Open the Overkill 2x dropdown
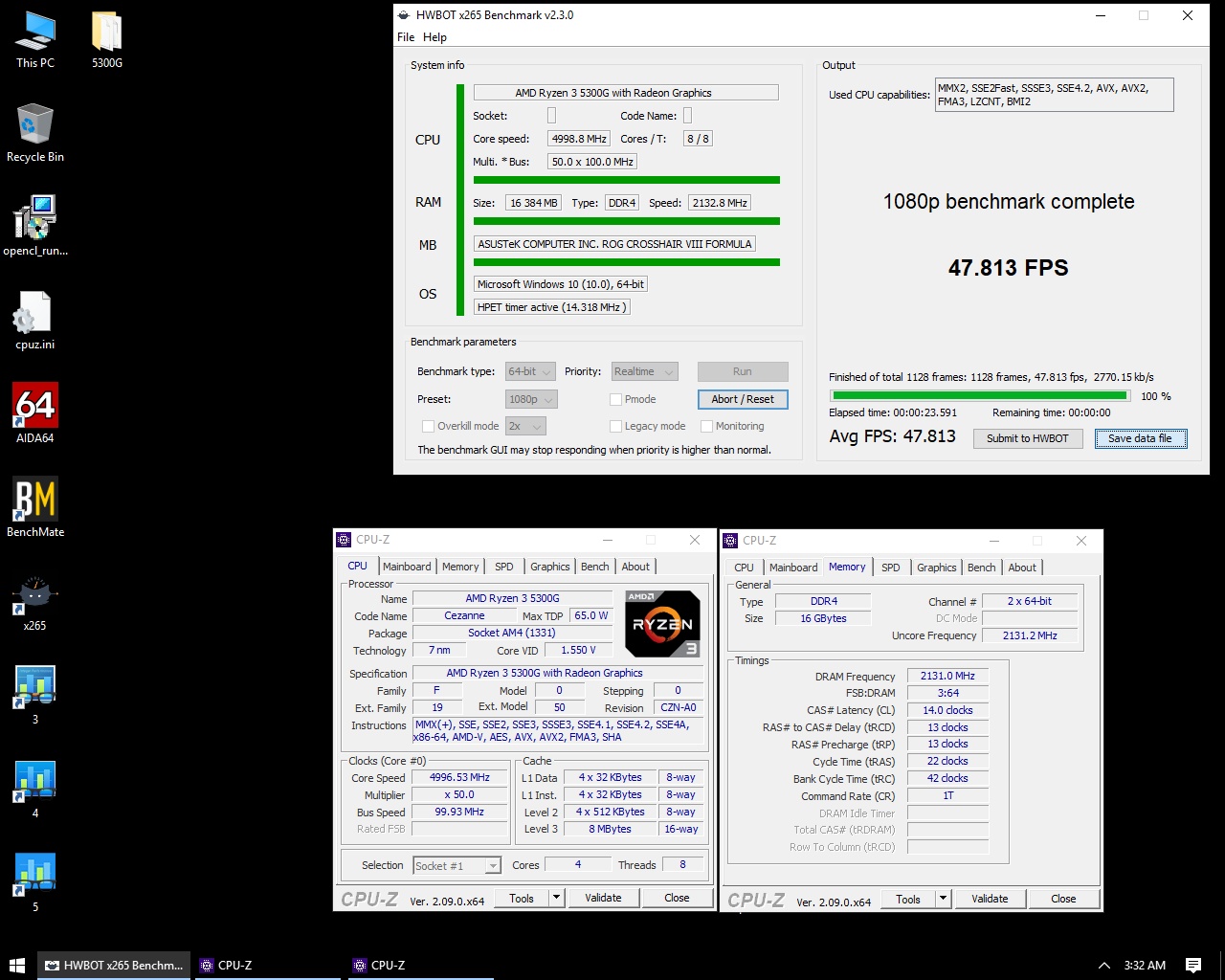The width and height of the screenshot is (1225, 980). [524, 426]
